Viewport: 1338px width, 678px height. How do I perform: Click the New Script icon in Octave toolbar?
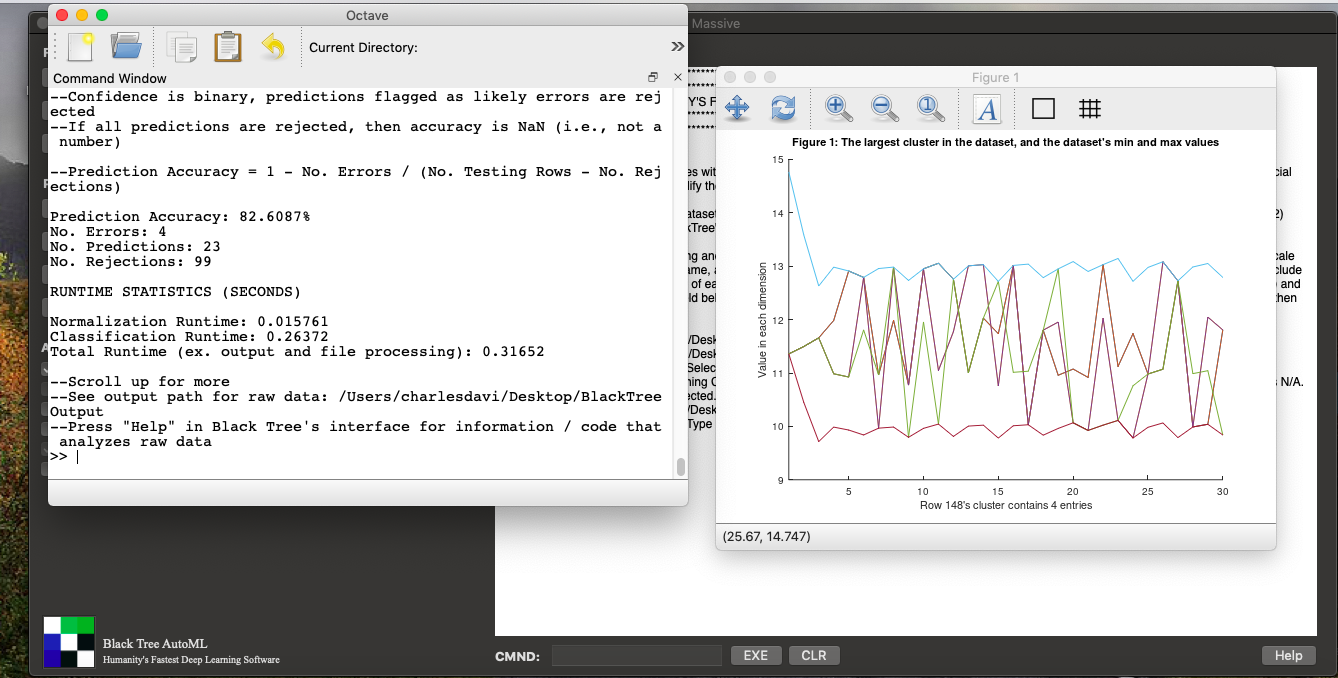tap(80, 46)
